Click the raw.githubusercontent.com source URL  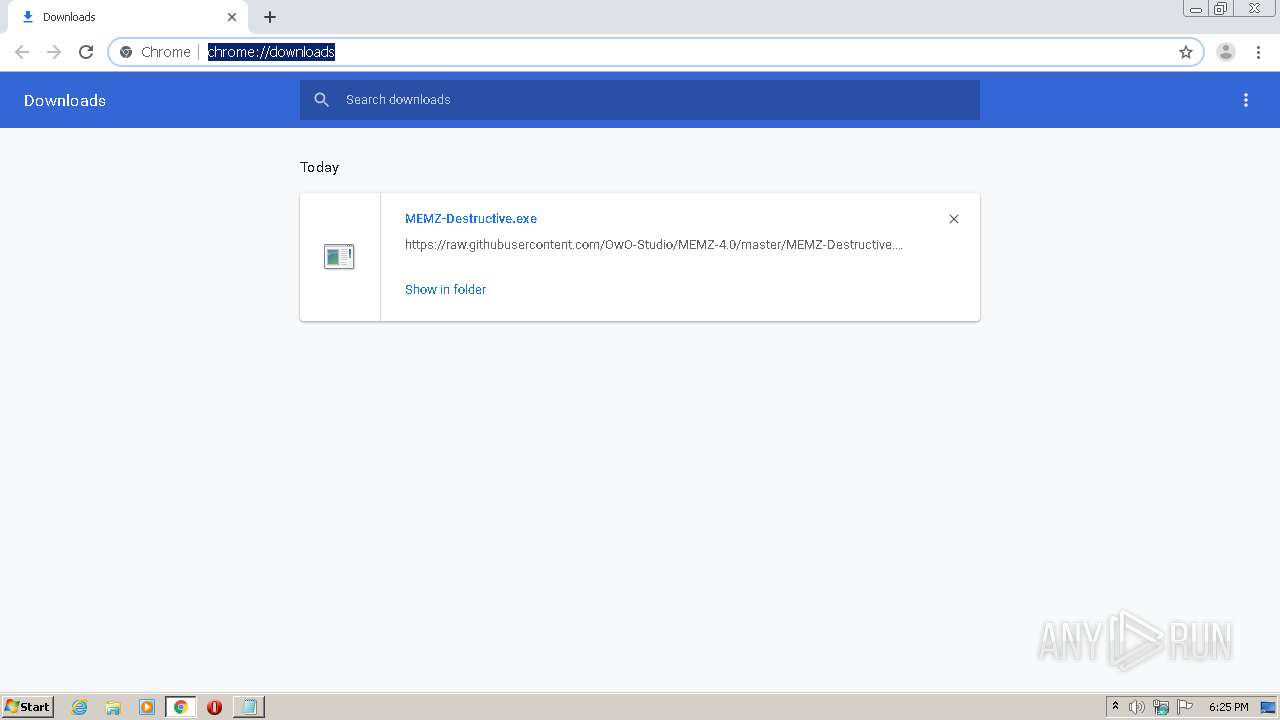[x=654, y=245]
